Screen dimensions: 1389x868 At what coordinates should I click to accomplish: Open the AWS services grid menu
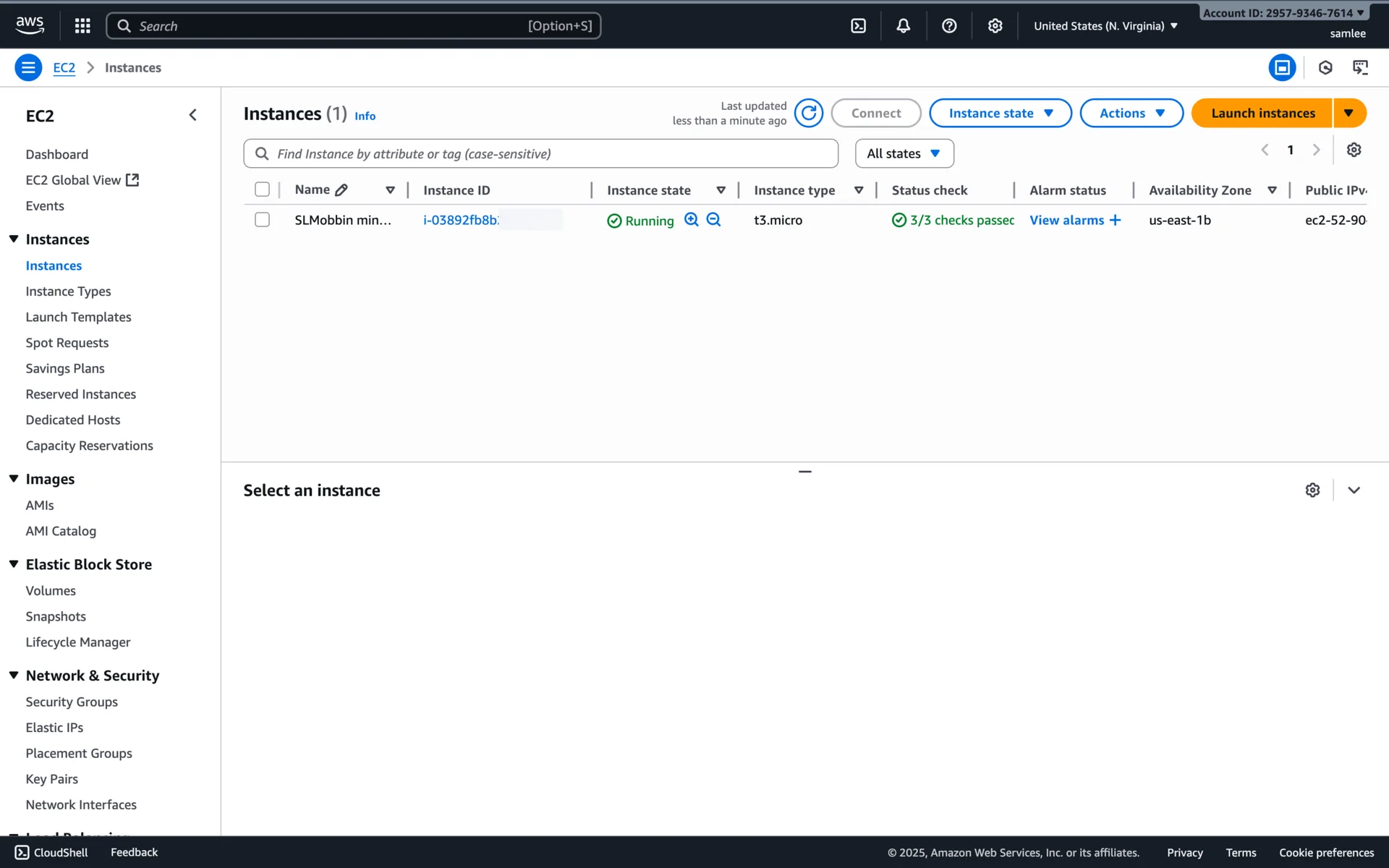(x=82, y=26)
